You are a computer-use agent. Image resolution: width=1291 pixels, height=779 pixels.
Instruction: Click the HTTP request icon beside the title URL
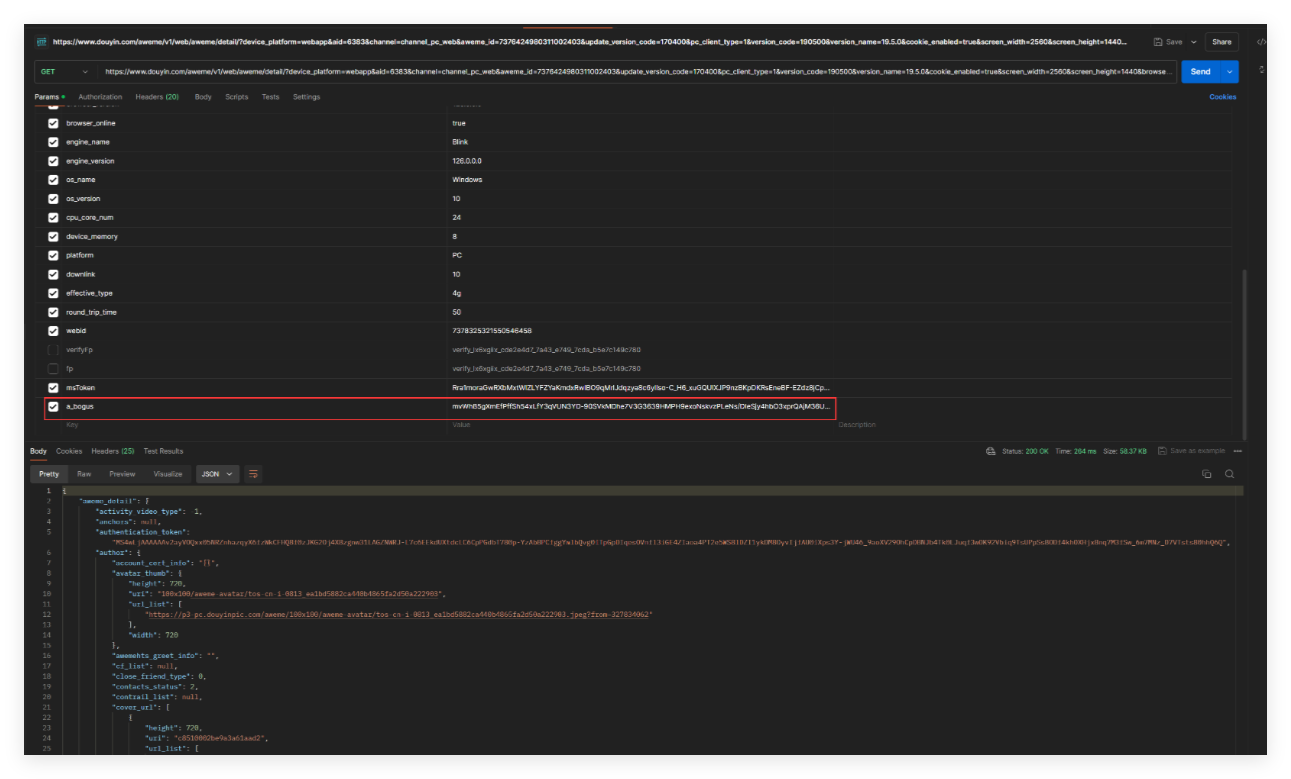[x=42, y=42]
